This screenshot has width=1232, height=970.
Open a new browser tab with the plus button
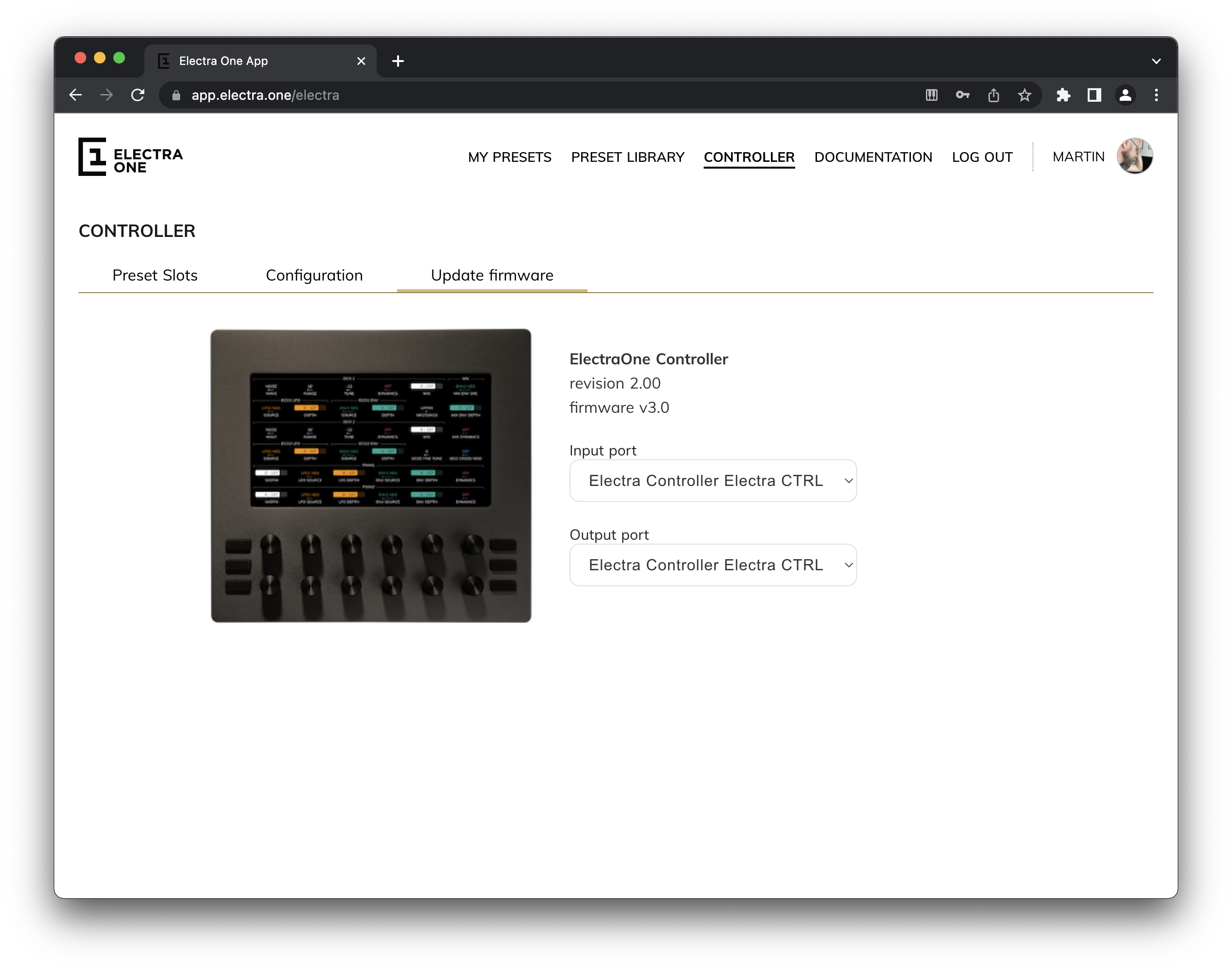coord(397,61)
